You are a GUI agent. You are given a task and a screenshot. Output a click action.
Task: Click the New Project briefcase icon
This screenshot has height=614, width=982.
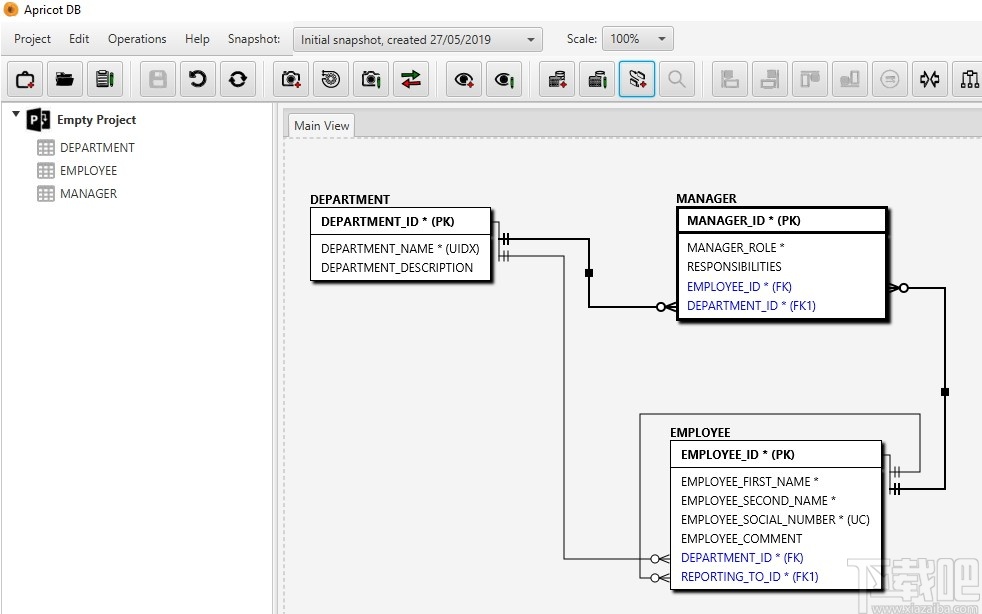[x=25, y=79]
